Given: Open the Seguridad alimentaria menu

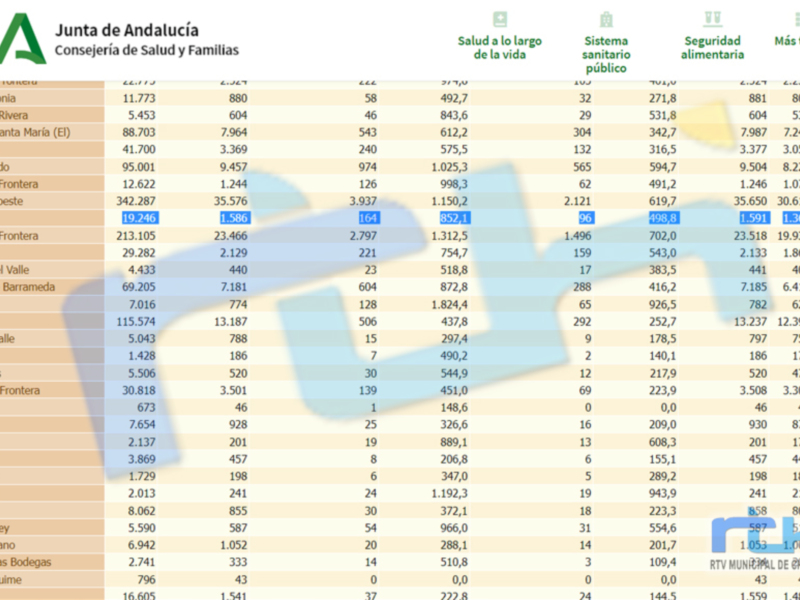Looking at the screenshot, I should click(712, 47).
